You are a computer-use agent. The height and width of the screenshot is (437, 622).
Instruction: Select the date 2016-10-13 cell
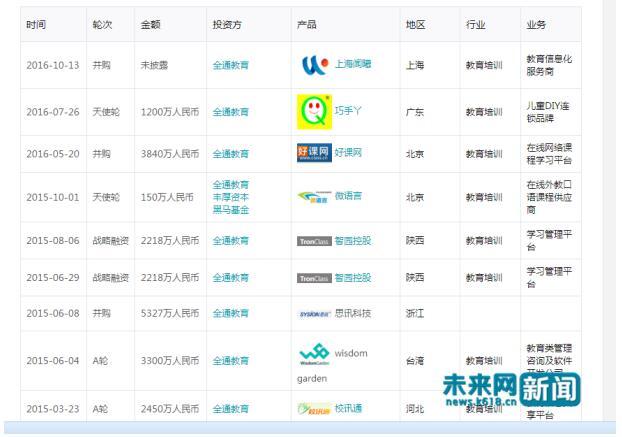click(53, 65)
